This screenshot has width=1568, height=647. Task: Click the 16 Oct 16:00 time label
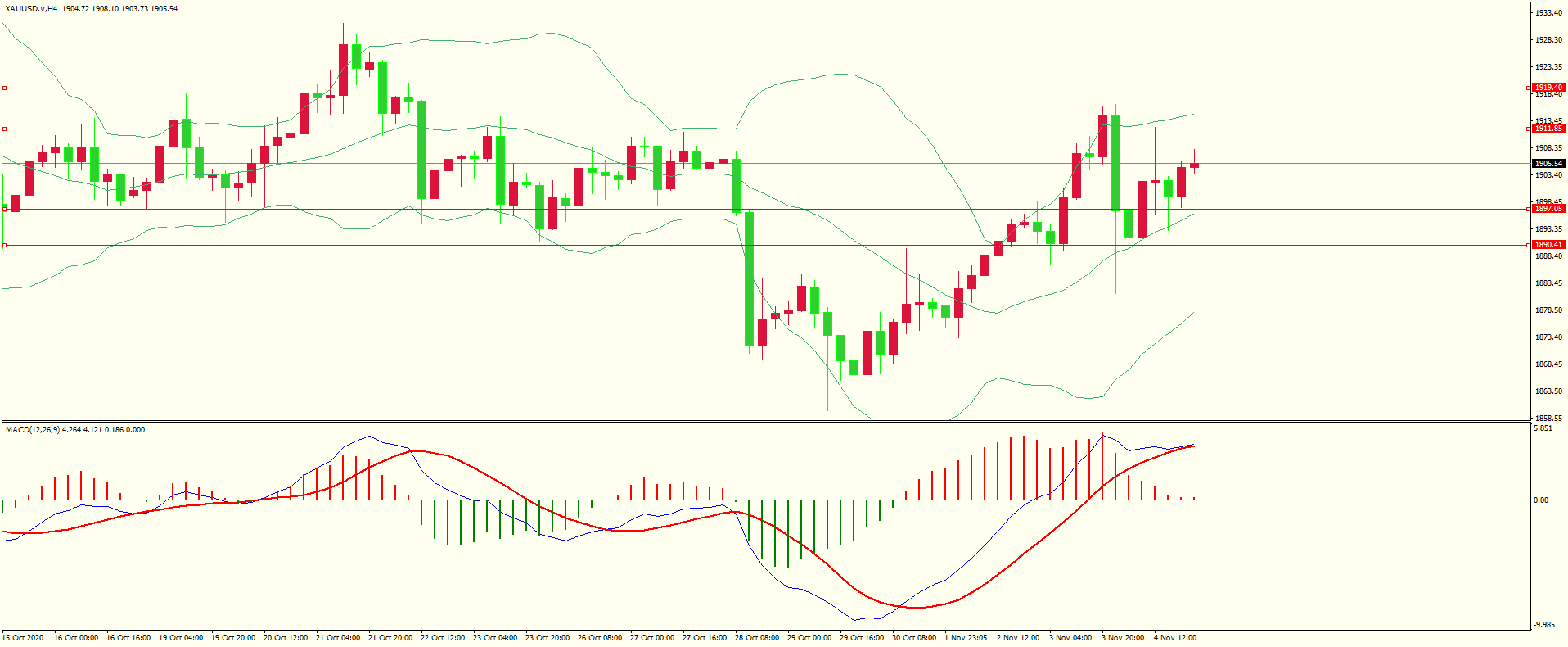[128, 638]
